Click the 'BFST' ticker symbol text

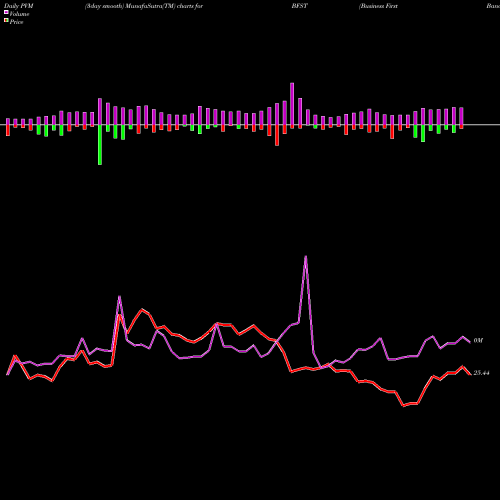pyautogui.click(x=300, y=6)
